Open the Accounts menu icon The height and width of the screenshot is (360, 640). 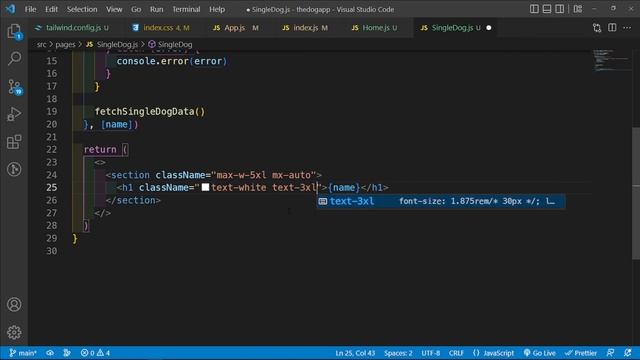pyautogui.click(x=14, y=304)
